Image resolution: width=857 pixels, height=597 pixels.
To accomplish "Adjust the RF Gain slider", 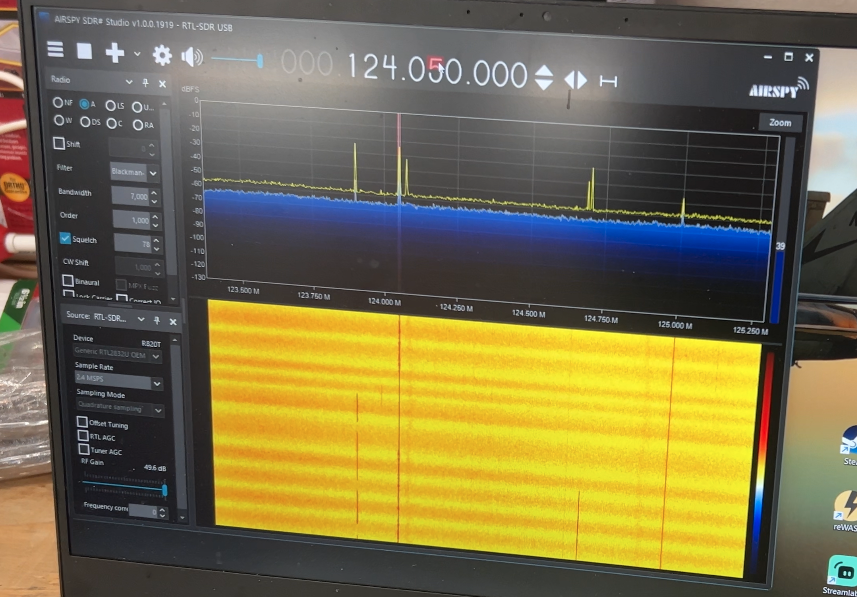I will click(x=125, y=488).
